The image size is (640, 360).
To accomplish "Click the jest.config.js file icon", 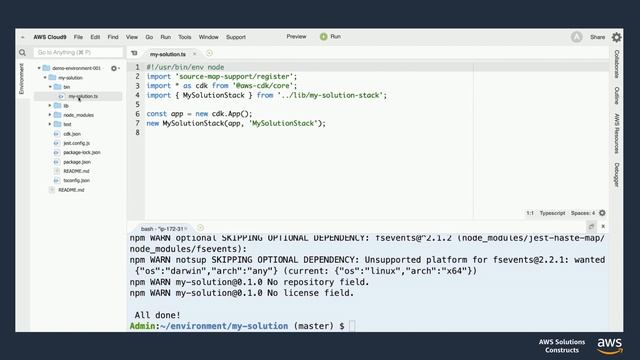I will (57, 143).
